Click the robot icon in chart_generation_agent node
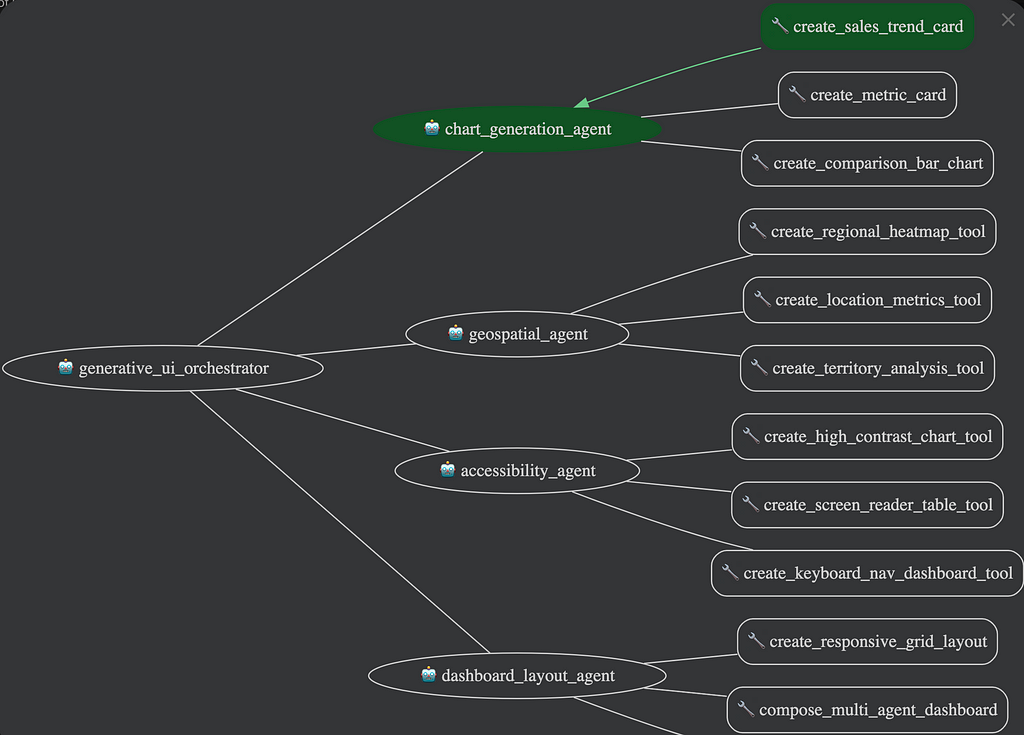 click(x=432, y=128)
